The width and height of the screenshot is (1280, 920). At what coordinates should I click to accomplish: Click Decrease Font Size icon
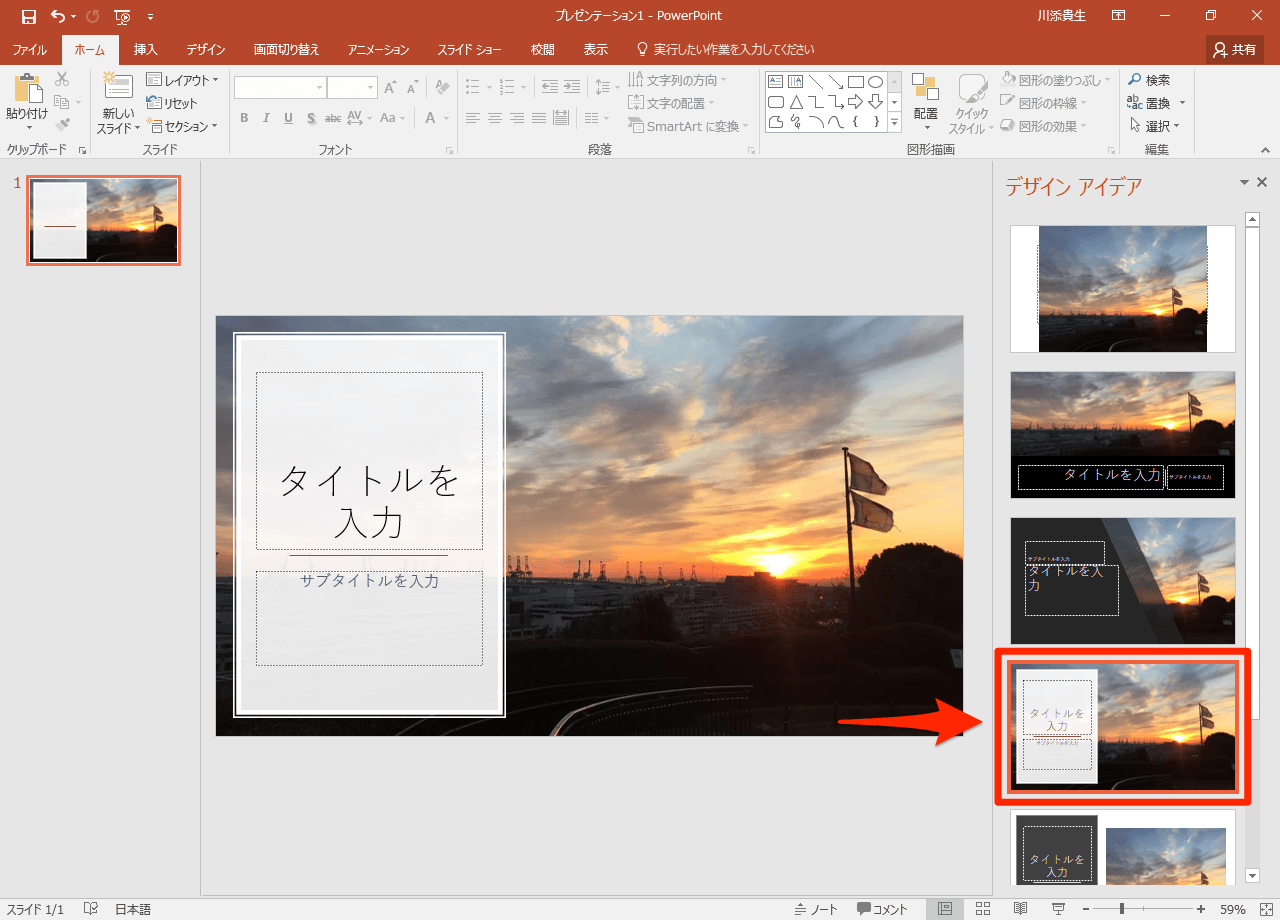[413, 88]
